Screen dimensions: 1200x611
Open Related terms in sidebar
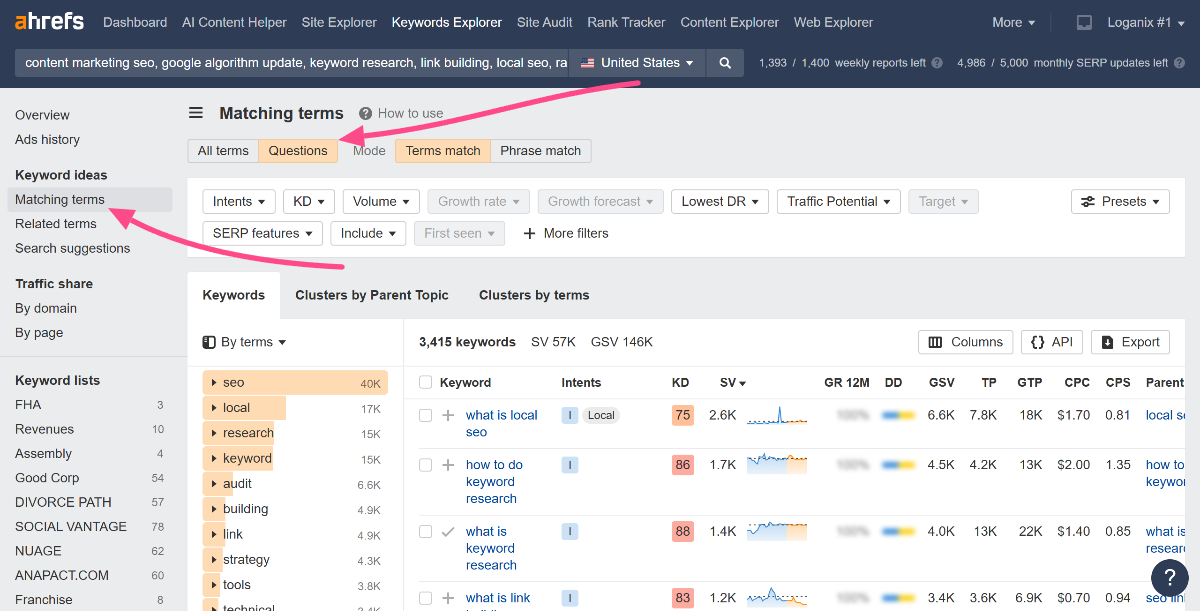pyautogui.click(x=56, y=224)
